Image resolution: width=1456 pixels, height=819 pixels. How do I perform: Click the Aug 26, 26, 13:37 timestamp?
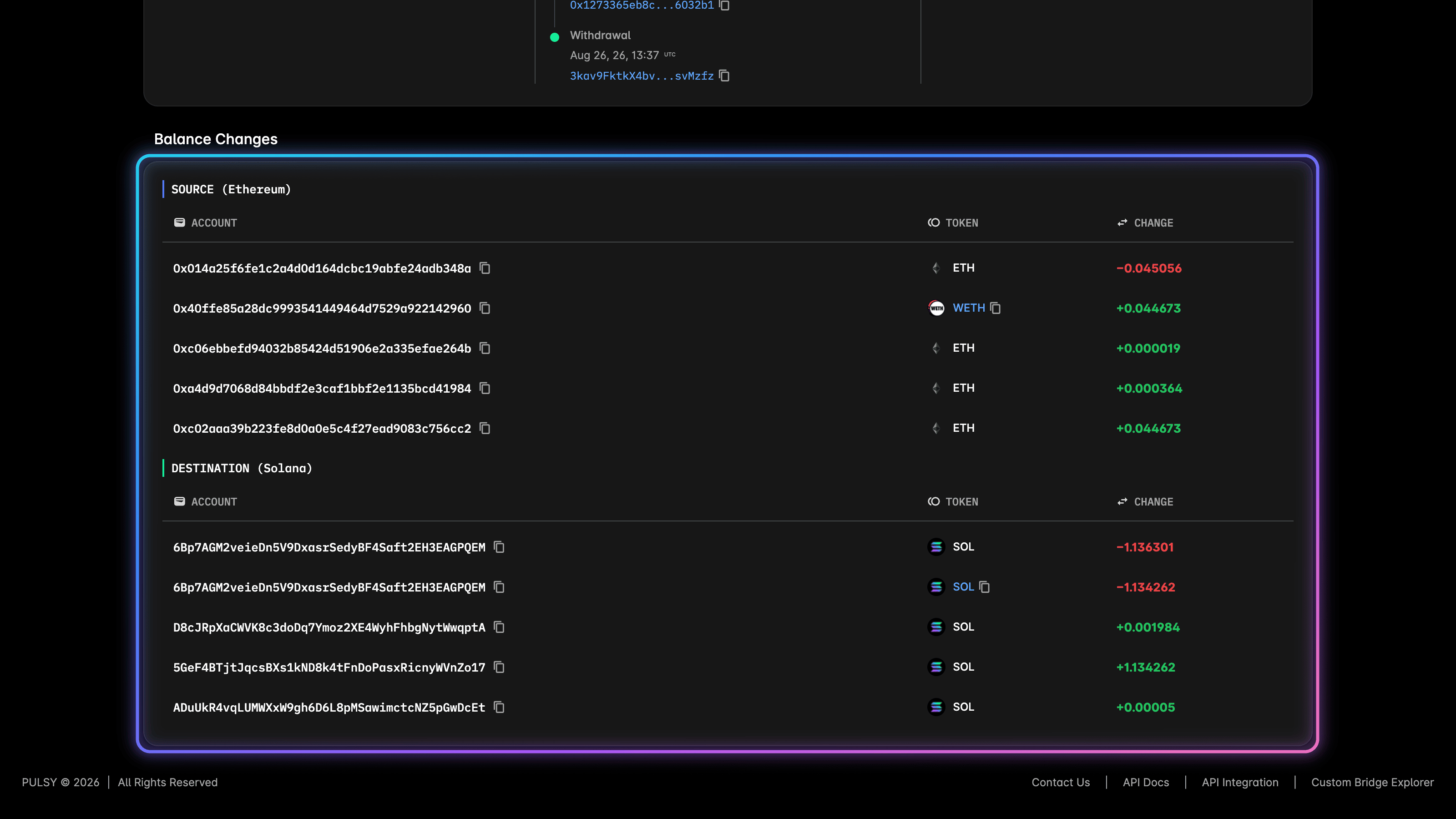point(614,56)
